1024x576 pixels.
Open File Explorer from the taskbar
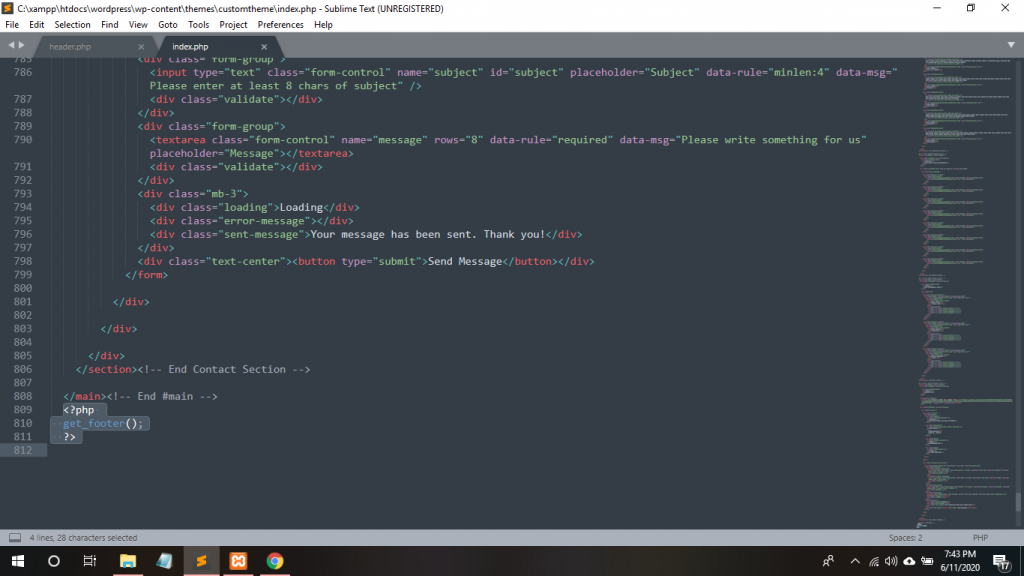[127, 561]
